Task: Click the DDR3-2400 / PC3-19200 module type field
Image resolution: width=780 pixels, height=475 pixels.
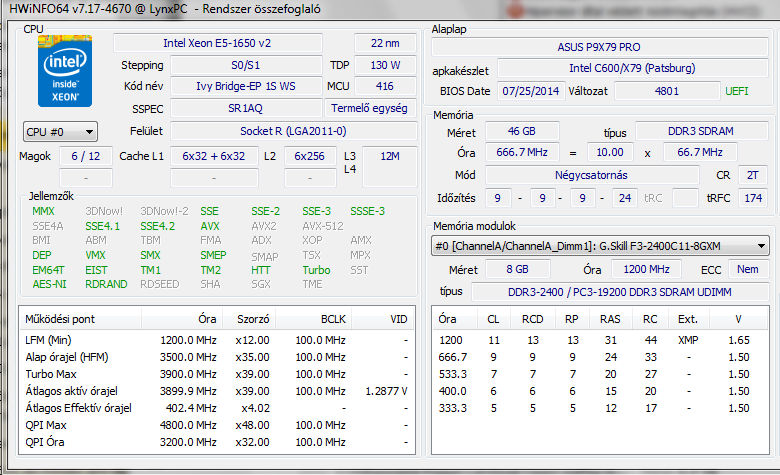Action: tap(620, 292)
